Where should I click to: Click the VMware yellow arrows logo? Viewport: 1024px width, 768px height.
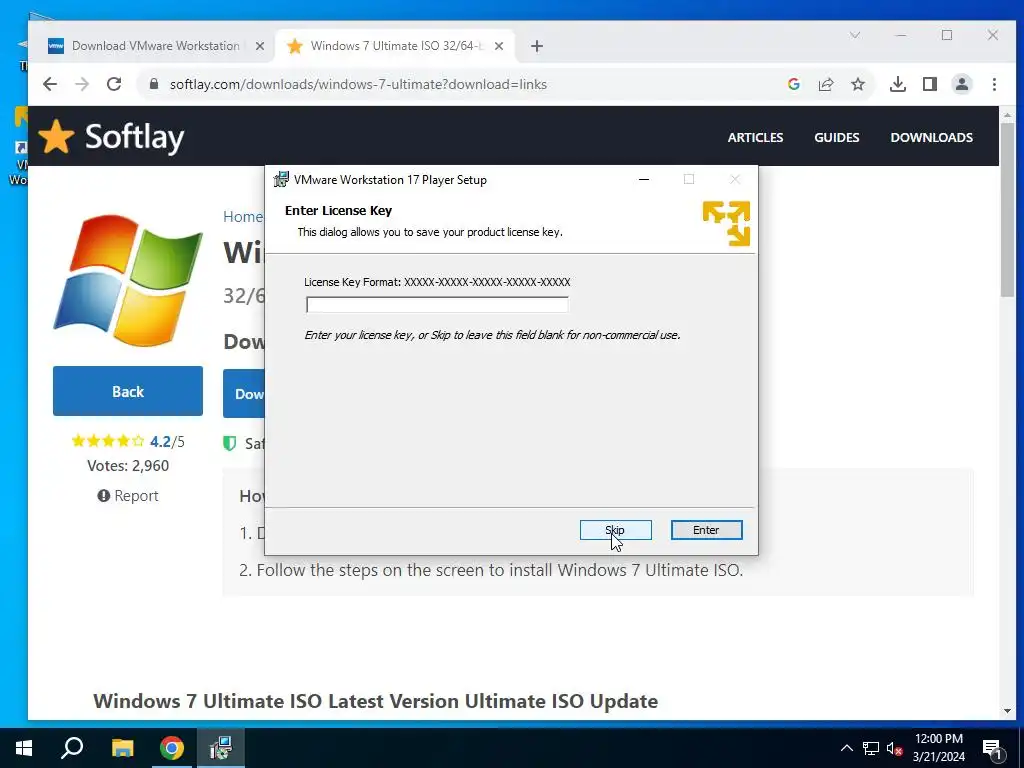(726, 223)
